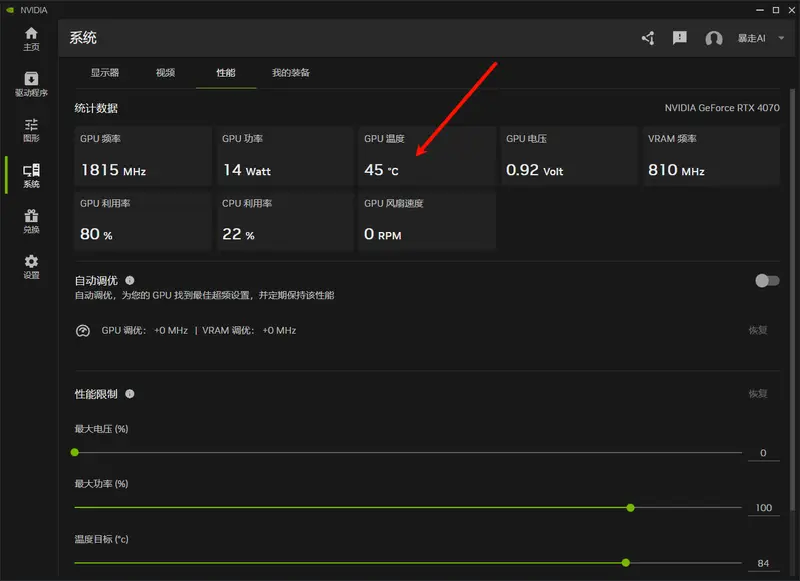Close the NVIDIA window
This screenshot has height=581, width=800.
(x=792, y=10)
